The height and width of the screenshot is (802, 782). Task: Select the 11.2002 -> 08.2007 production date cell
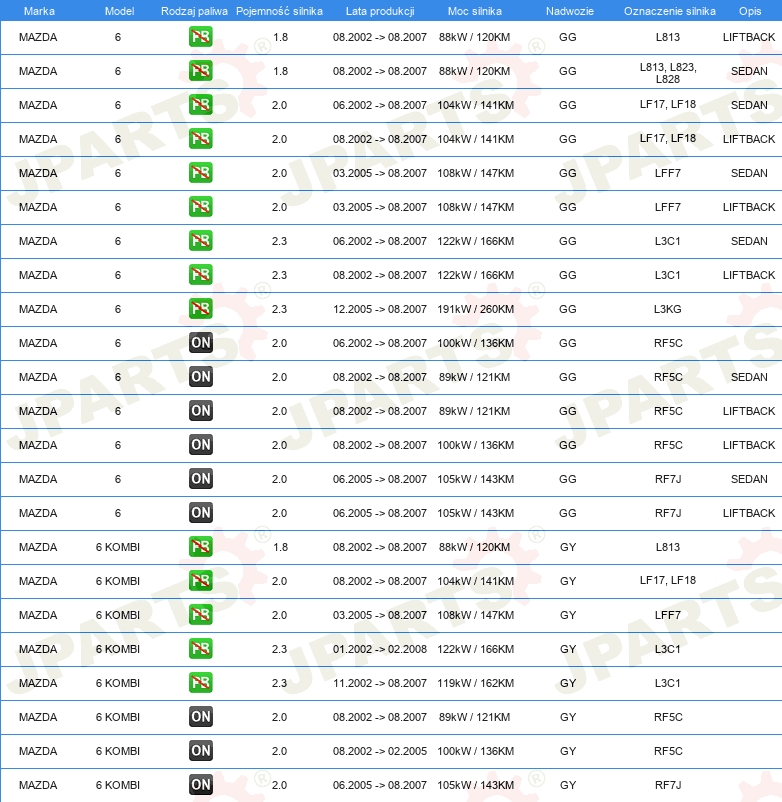click(379, 683)
